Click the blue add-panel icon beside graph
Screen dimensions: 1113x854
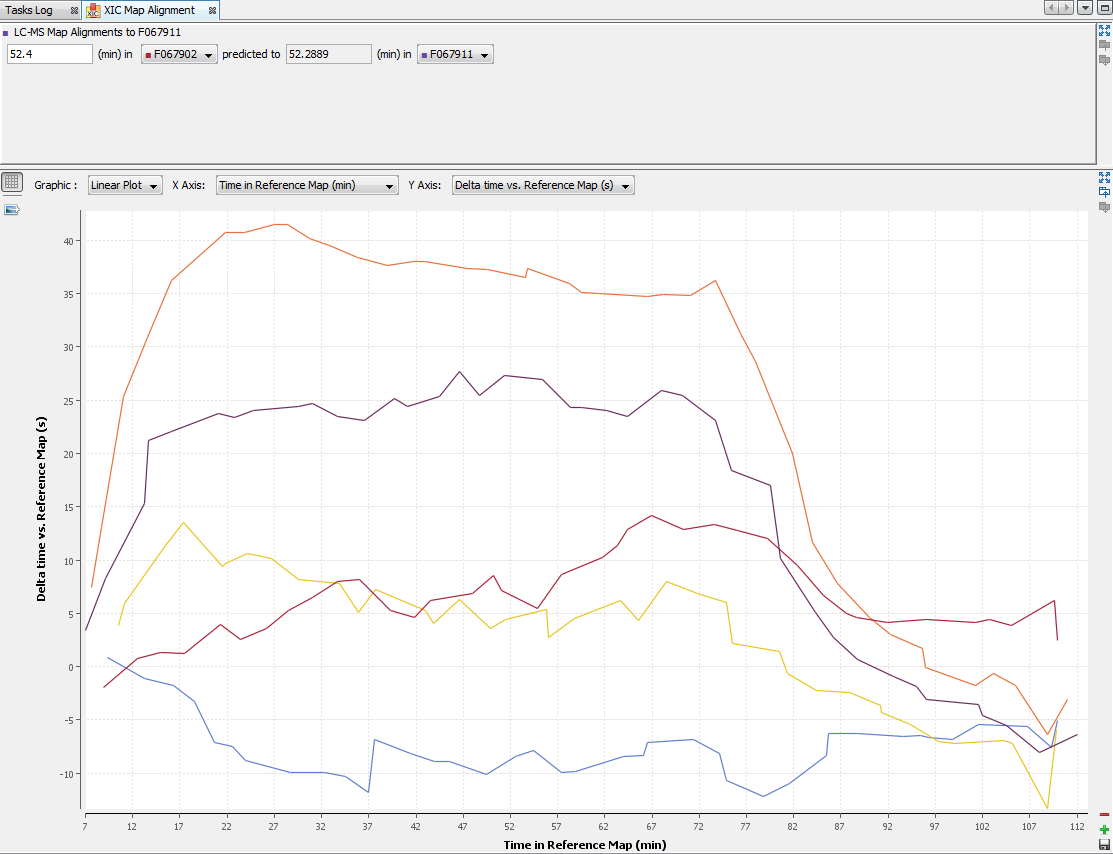pyautogui.click(x=1104, y=192)
